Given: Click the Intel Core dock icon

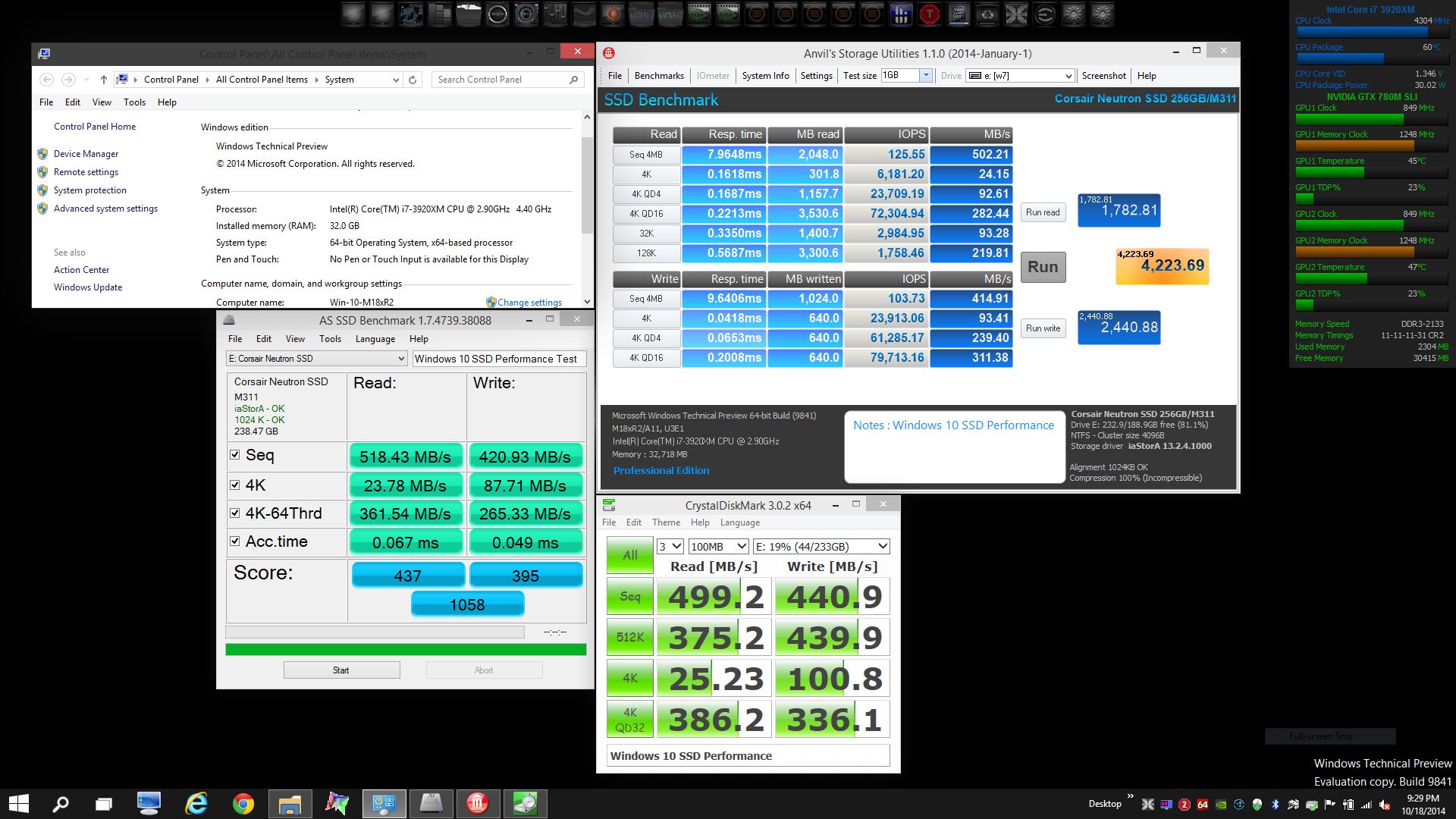Looking at the screenshot, I should pos(959,14).
